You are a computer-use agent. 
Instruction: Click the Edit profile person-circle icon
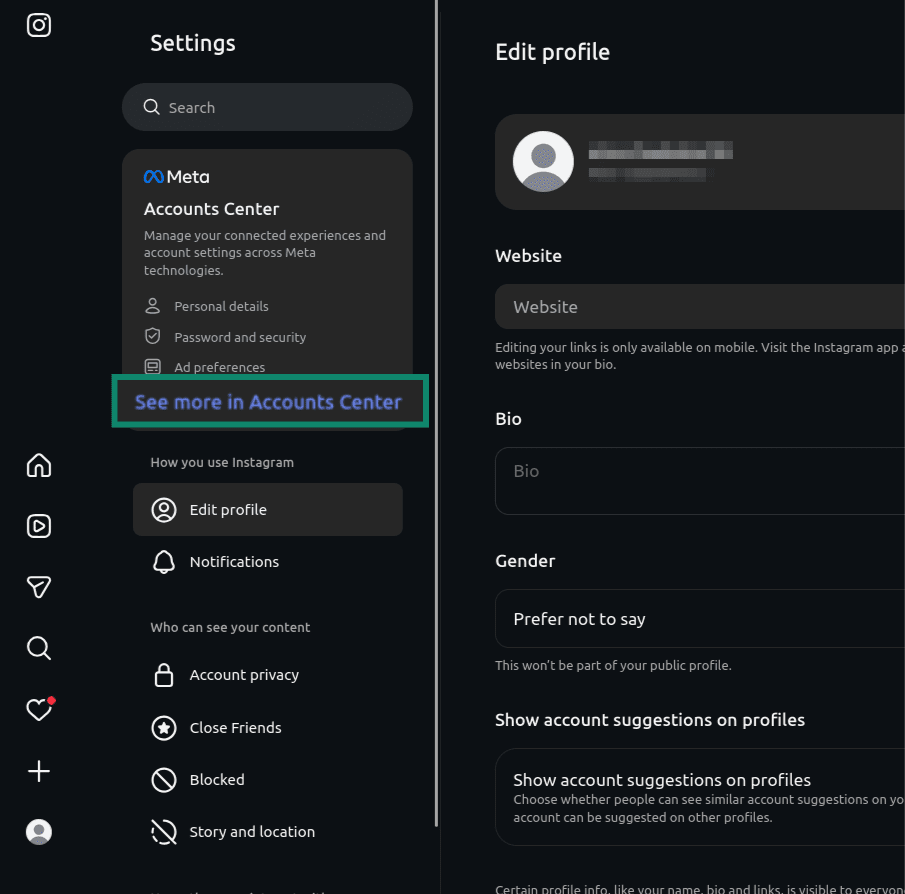(x=164, y=510)
